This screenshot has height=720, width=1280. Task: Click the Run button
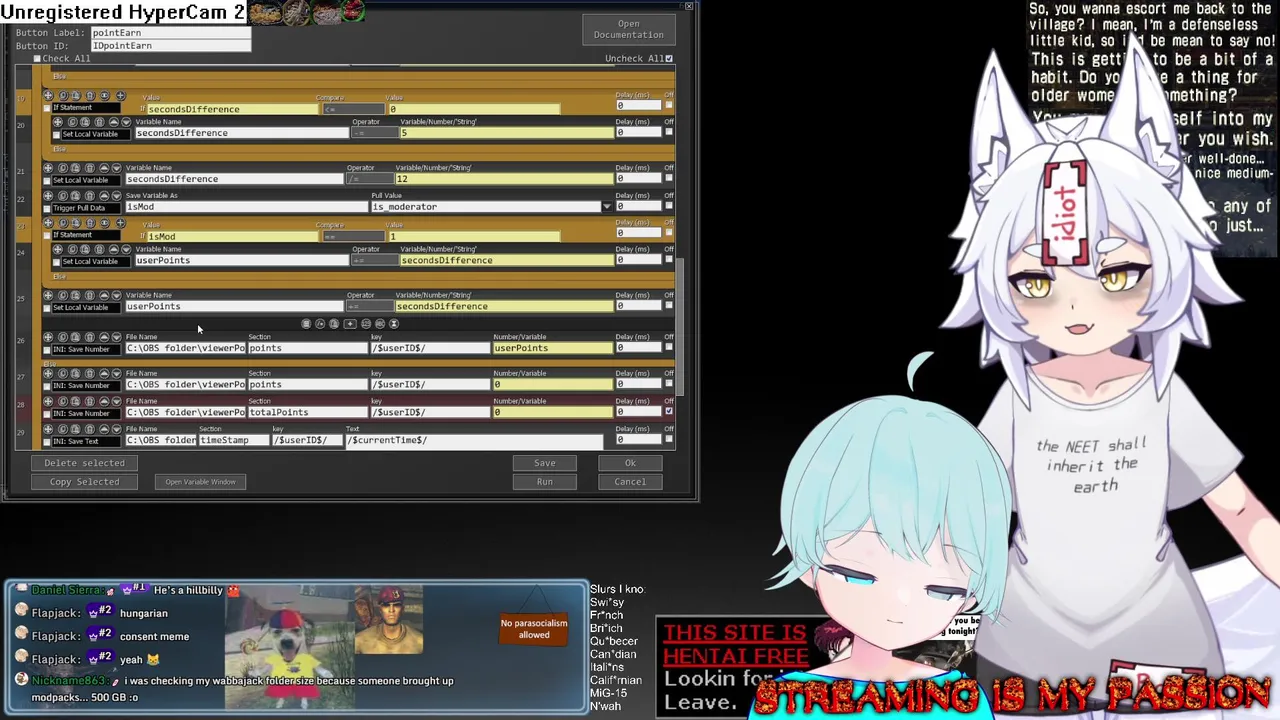click(544, 482)
